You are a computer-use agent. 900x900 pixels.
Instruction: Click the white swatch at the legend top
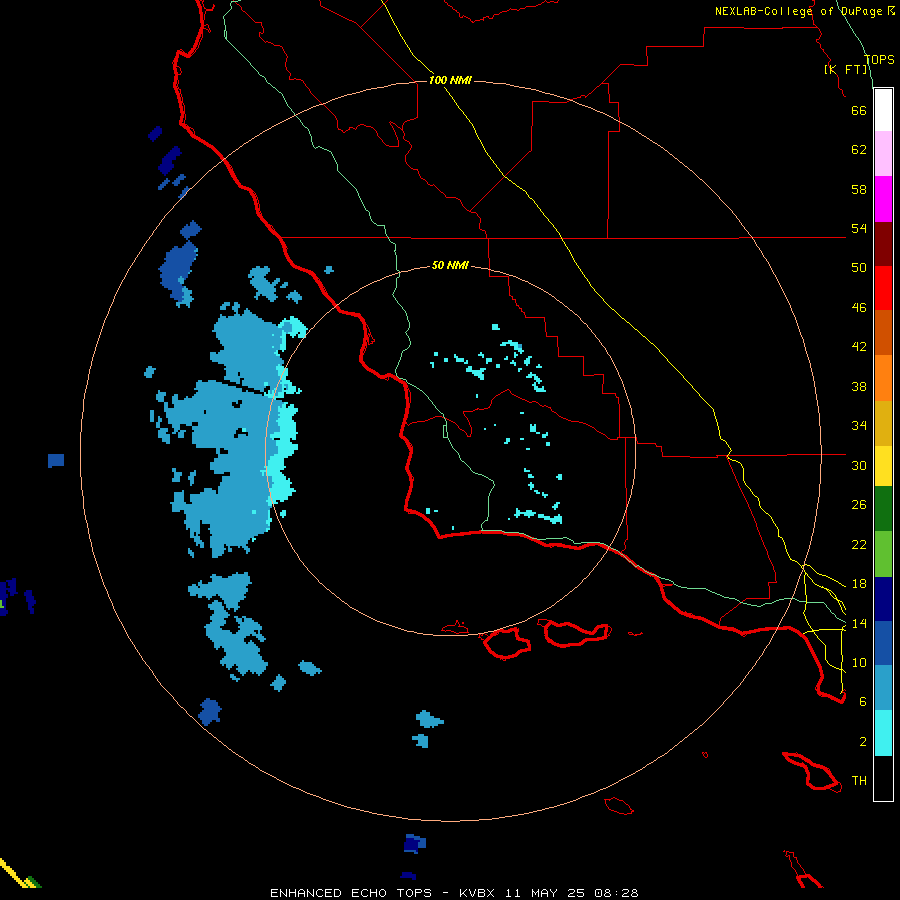click(883, 110)
